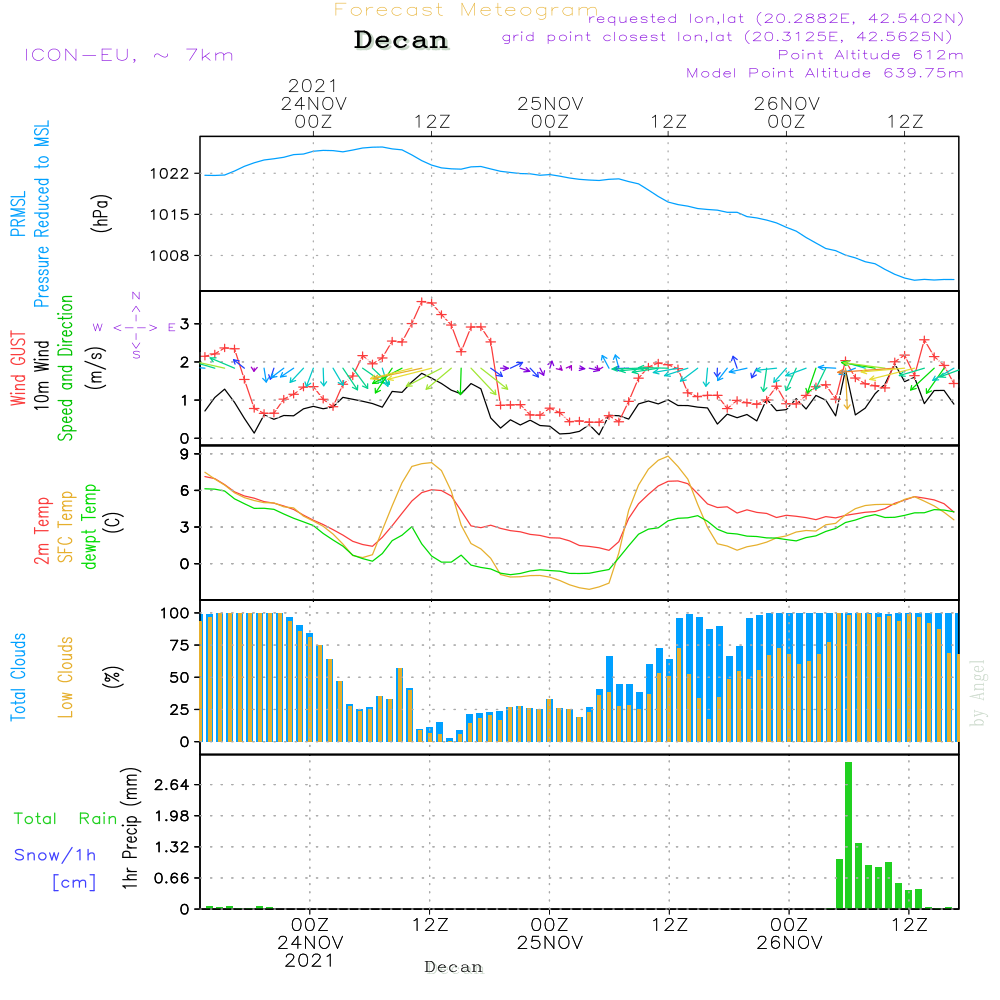Click the bottom '00Z 24NOV 2021' axis label
This screenshot has width=1000, height=1000.
pyautogui.click(x=310, y=943)
